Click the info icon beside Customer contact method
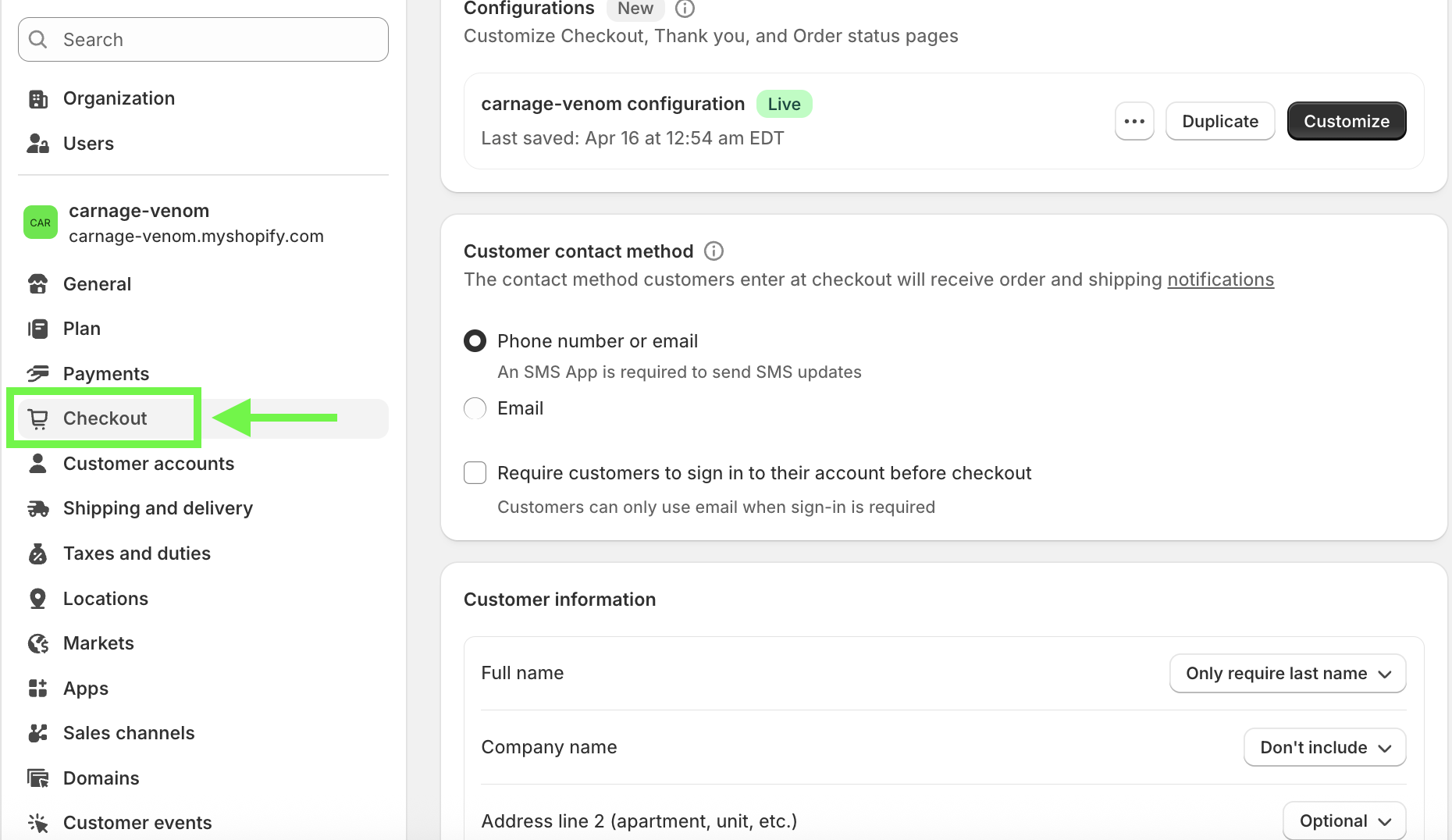Image resolution: width=1452 pixels, height=840 pixels. [x=714, y=251]
